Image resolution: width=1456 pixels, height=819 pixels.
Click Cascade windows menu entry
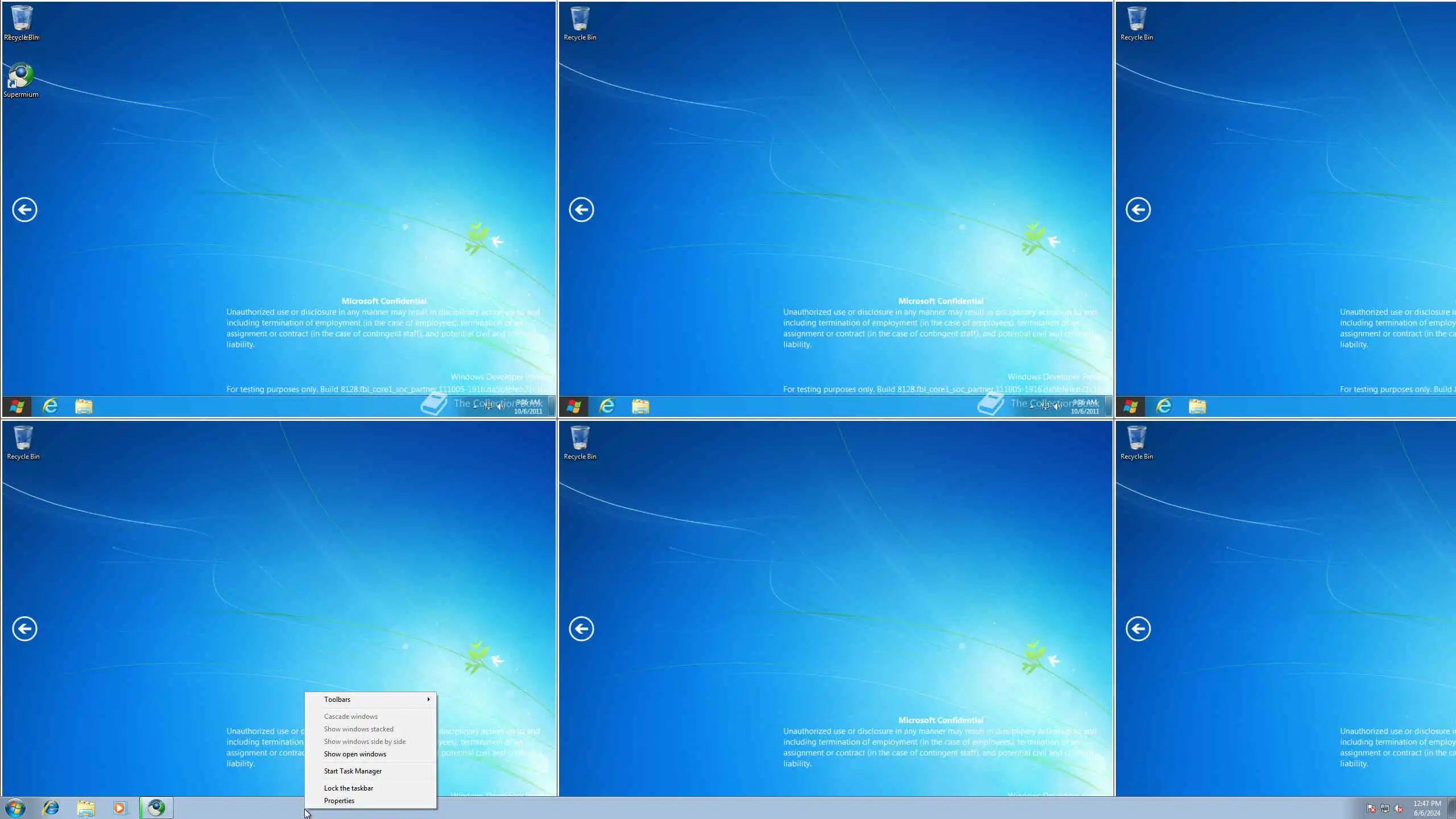tap(351, 716)
